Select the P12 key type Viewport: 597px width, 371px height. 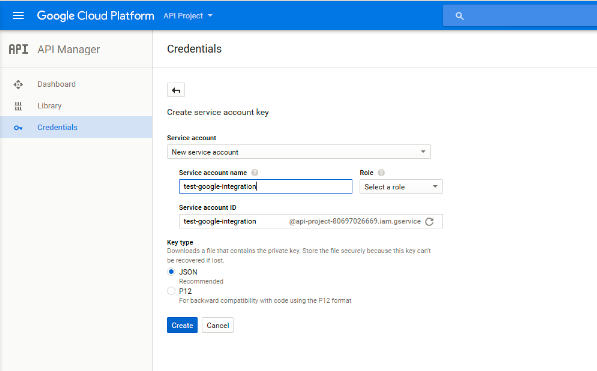pos(171,291)
